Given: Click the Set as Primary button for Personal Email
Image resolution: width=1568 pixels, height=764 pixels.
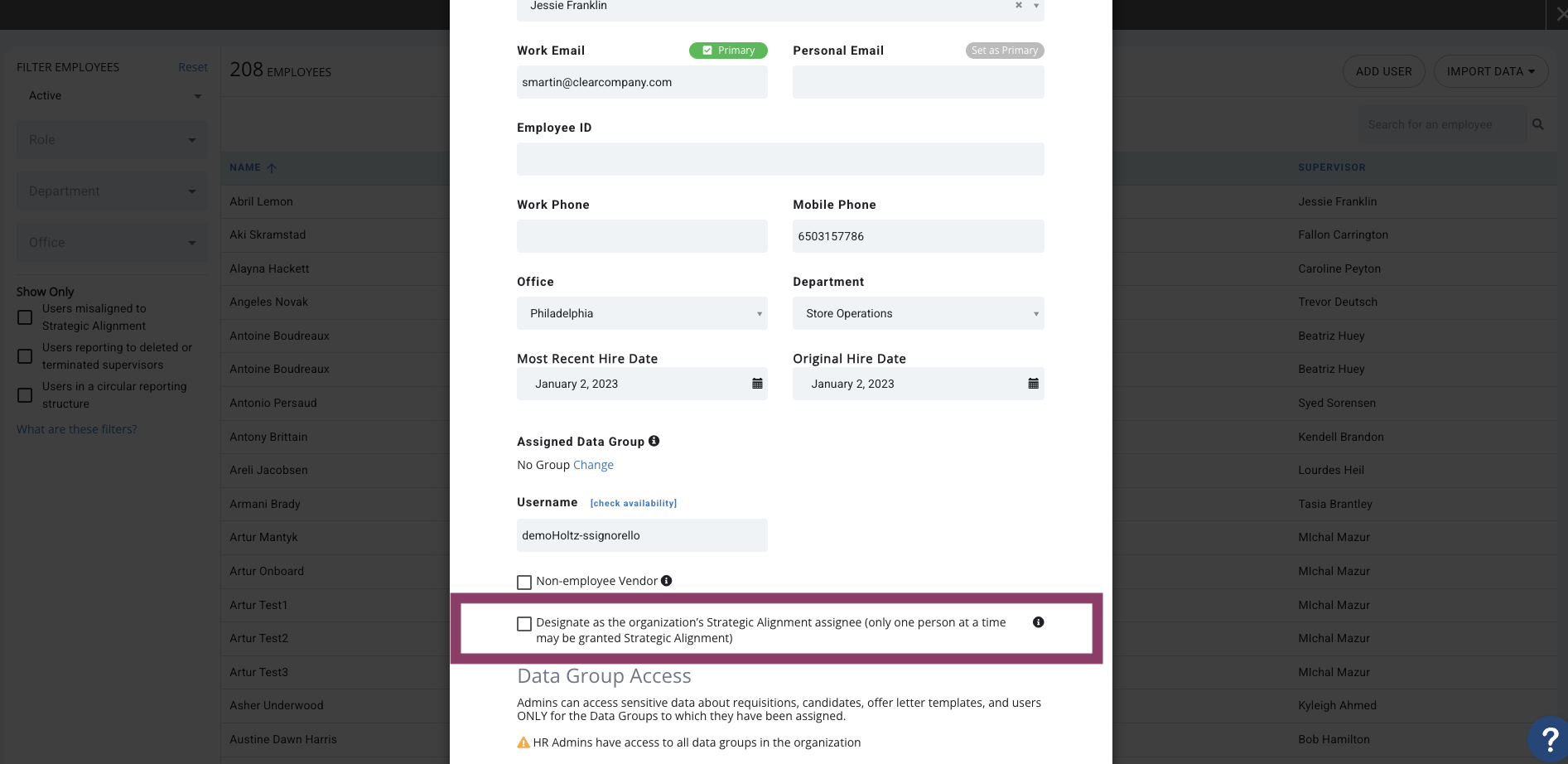Looking at the screenshot, I should click(1005, 51).
